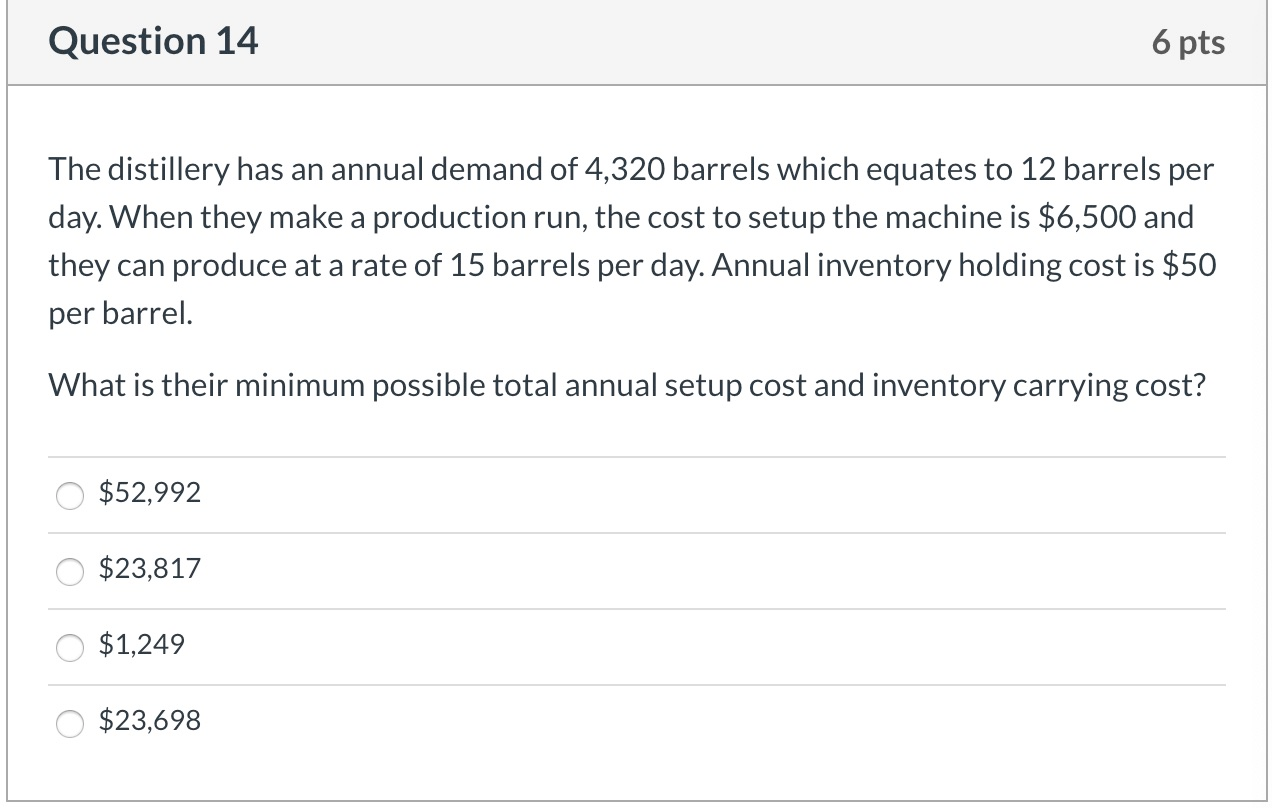This screenshot has height=808, width=1272.
Task: Click the $23,817 answer label text
Action: coord(150,569)
